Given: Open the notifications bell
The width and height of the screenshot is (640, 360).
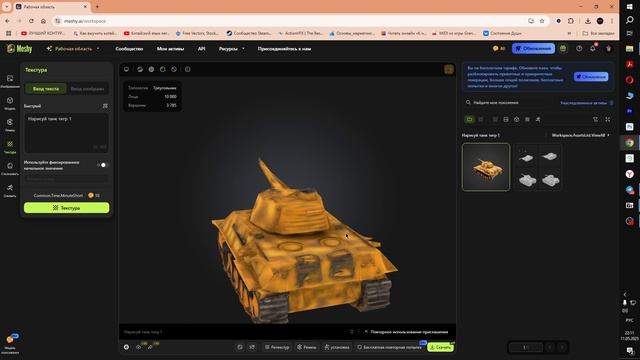Looking at the screenshot, I should (x=593, y=49).
